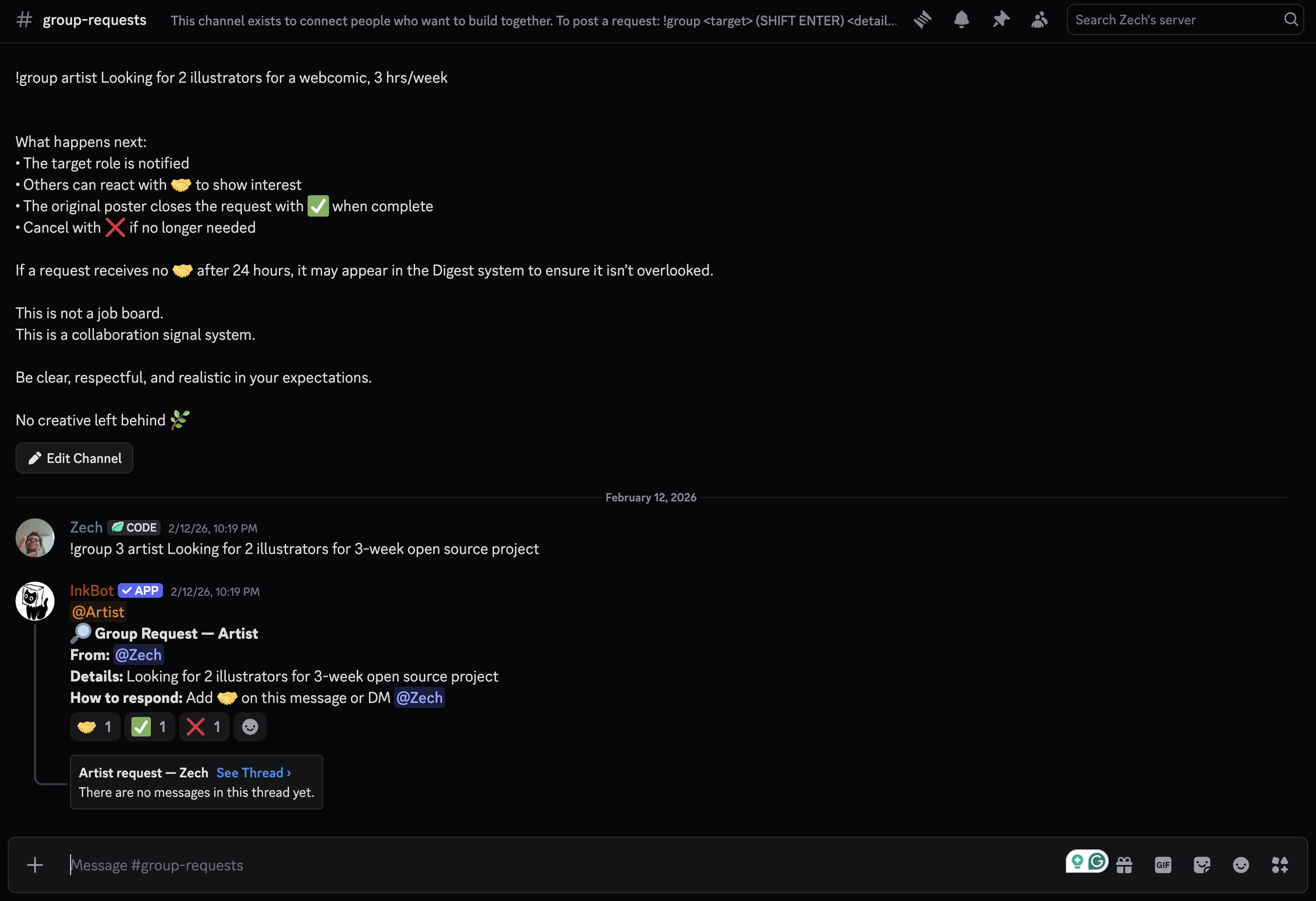Open the sticker picker
Image resolution: width=1316 pixels, height=901 pixels.
coord(1202,865)
